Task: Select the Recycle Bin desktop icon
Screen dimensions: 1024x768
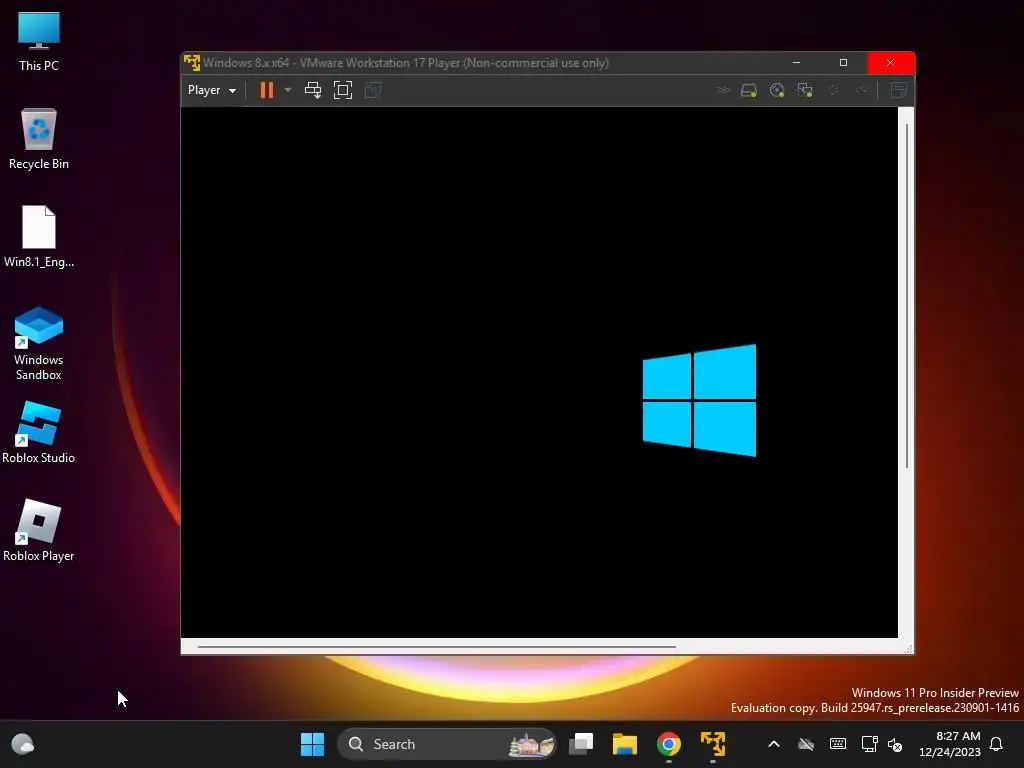Action: click(x=39, y=139)
